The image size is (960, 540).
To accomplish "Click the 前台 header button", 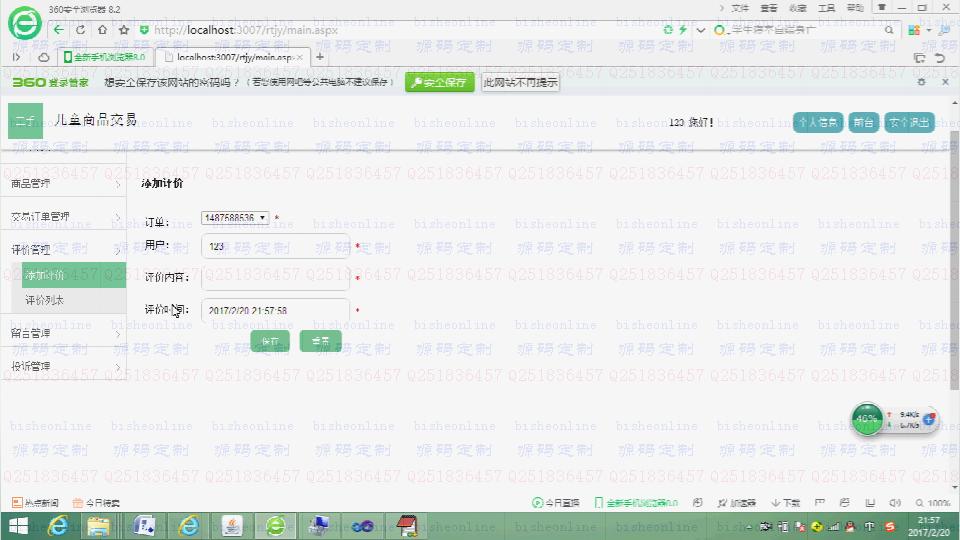I will pos(863,122).
